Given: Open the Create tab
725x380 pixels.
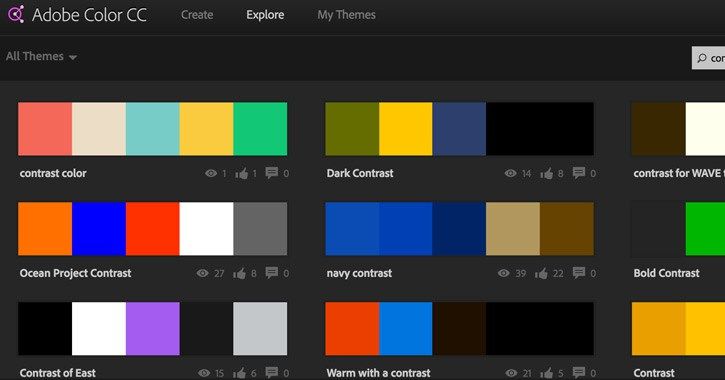Looking at the screenshot, I should [x=197, y=15].
